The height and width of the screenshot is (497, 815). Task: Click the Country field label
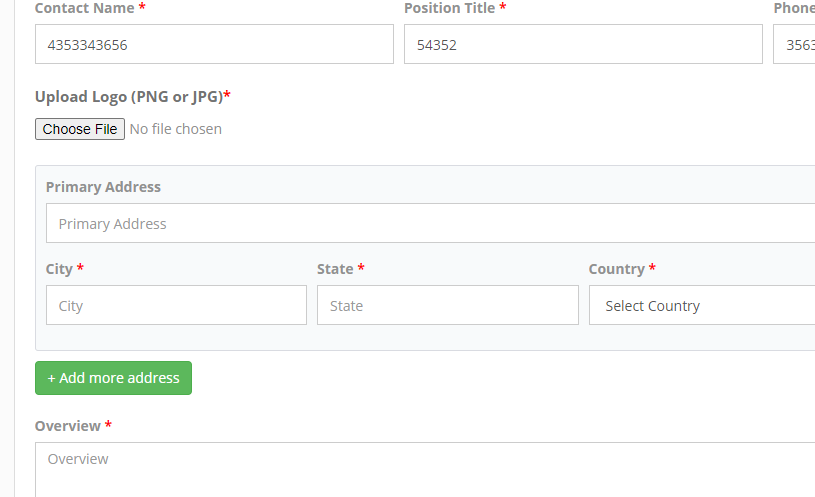[x=616, y=269]
